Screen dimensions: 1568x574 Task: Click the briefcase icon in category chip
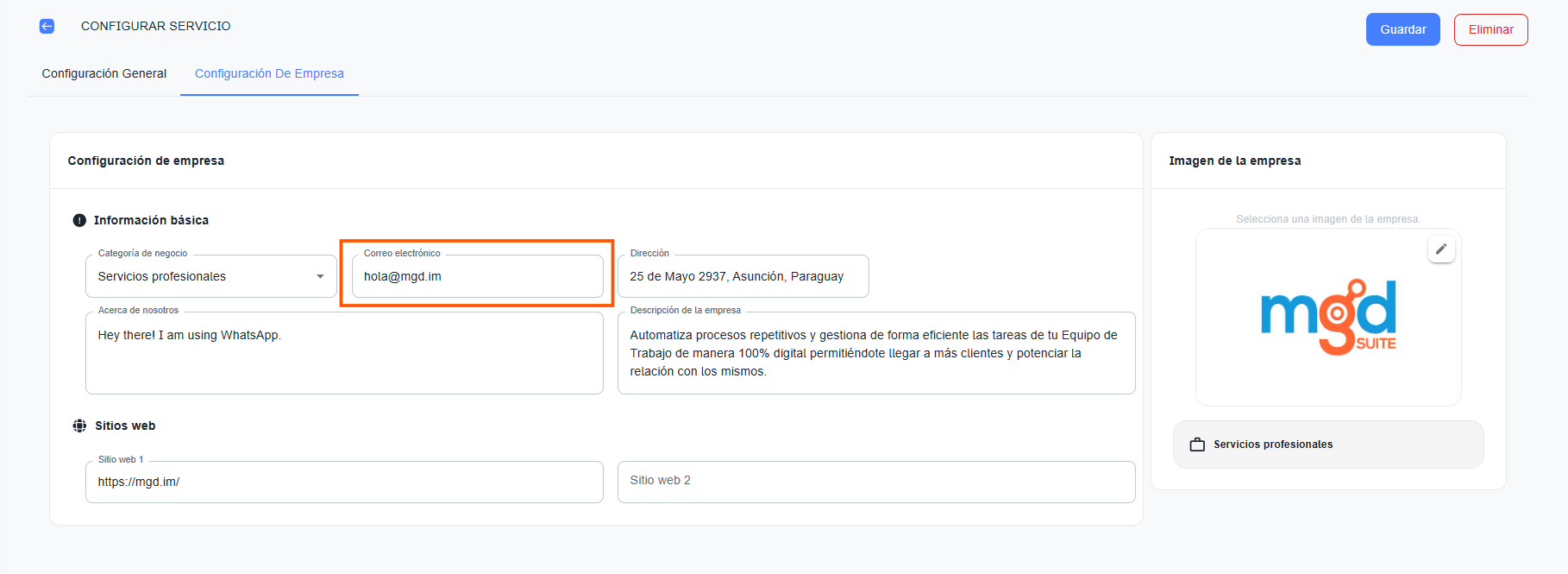pyautogui.click(x=1197, y=445)
